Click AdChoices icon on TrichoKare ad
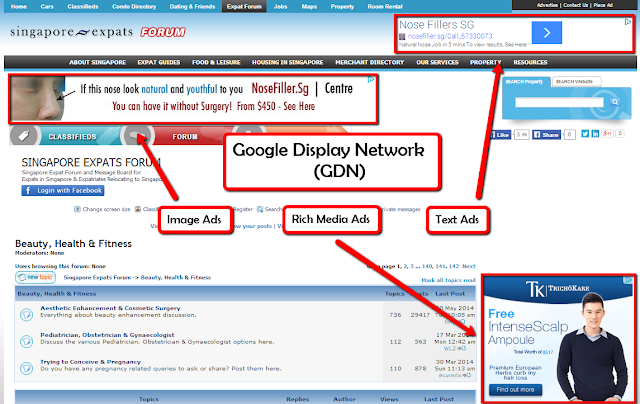The height and width of the screenshot is (404, 640). (628, 280)
